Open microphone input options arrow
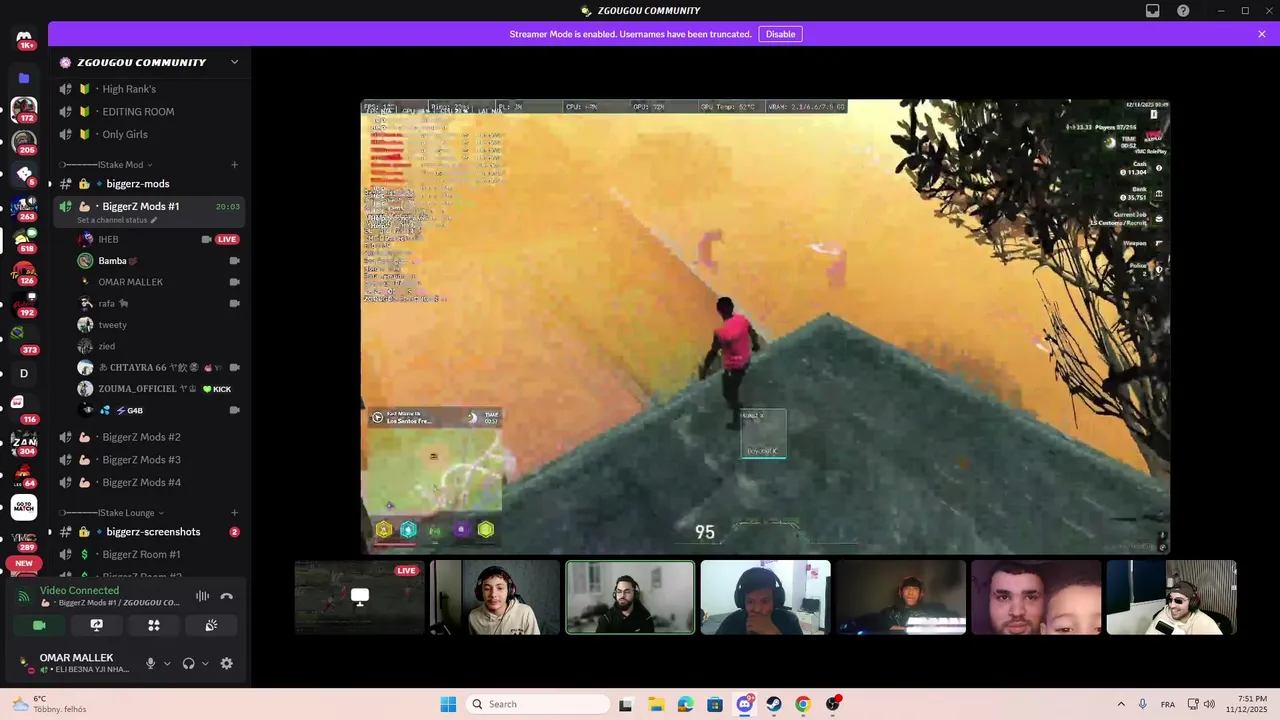This screenshot has width=1280, height=720. tap(167, 663)
